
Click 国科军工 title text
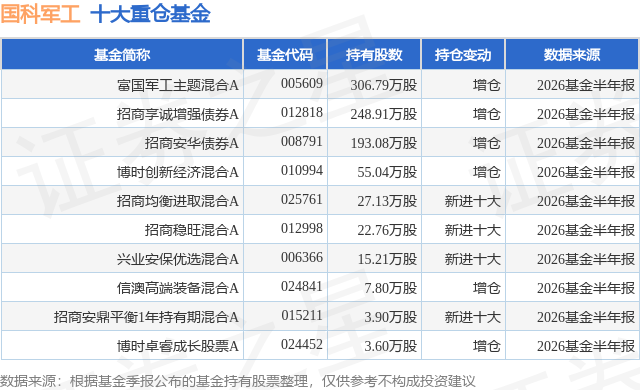(40, 14)
